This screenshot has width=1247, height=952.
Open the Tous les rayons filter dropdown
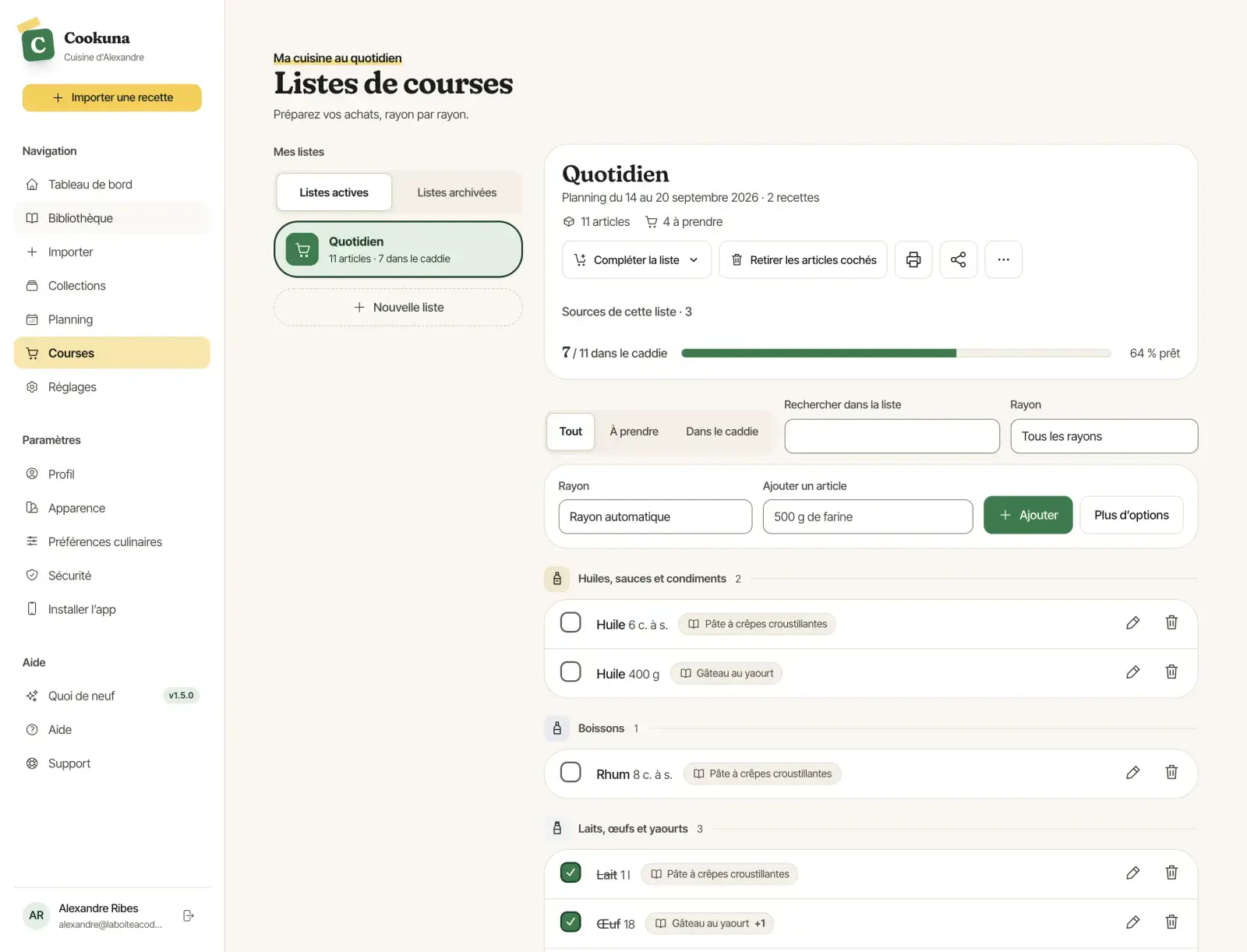pyautogui.click(x=1104, y=436)
